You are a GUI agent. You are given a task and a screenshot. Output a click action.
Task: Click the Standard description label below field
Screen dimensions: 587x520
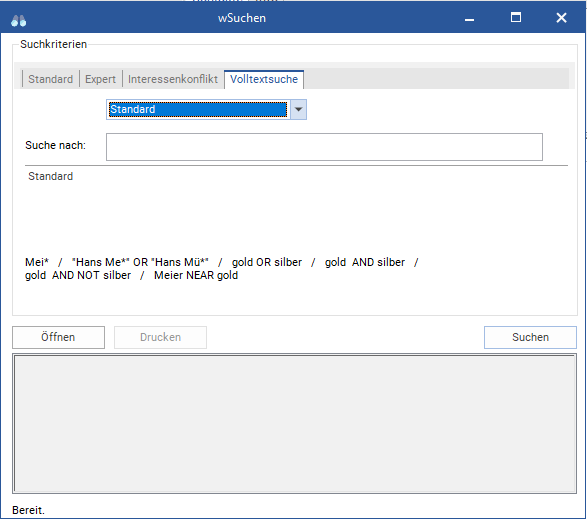click(51, 176)
